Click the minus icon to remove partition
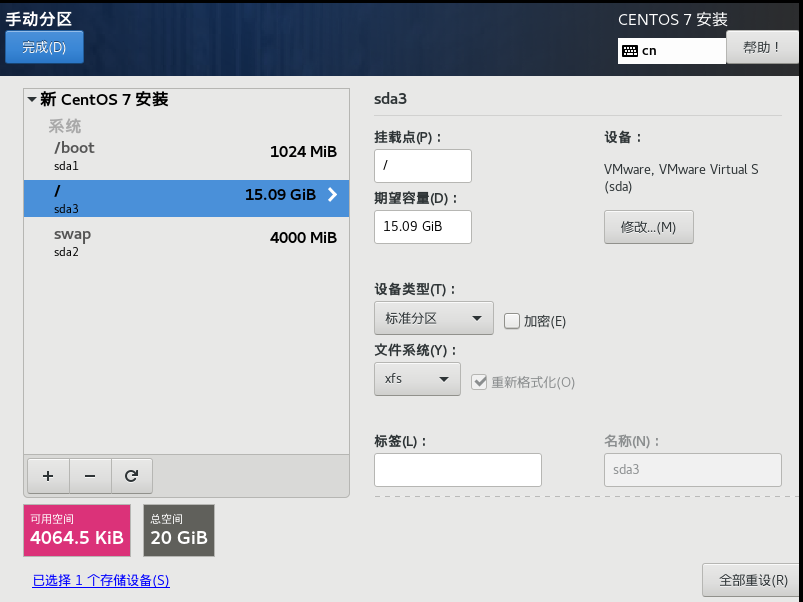803x602 pixels. tap(90, 476)
